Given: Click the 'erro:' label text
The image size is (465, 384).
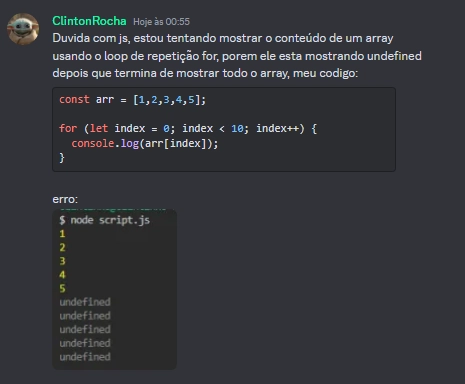Looking at the screenshot, I should coord(65,199).
